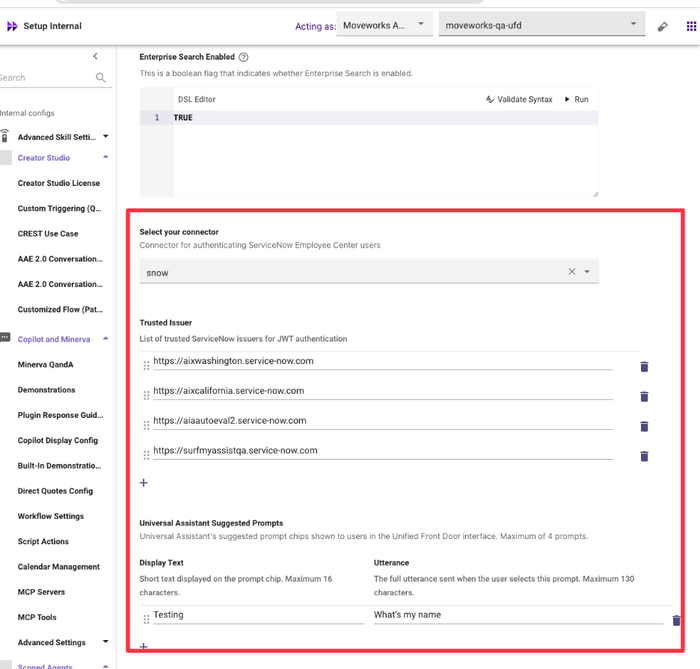This screenshot has height=669, width=700.
Task: Click drag handle of aiaautoeval2 row
Action: [x=146, y=425]
